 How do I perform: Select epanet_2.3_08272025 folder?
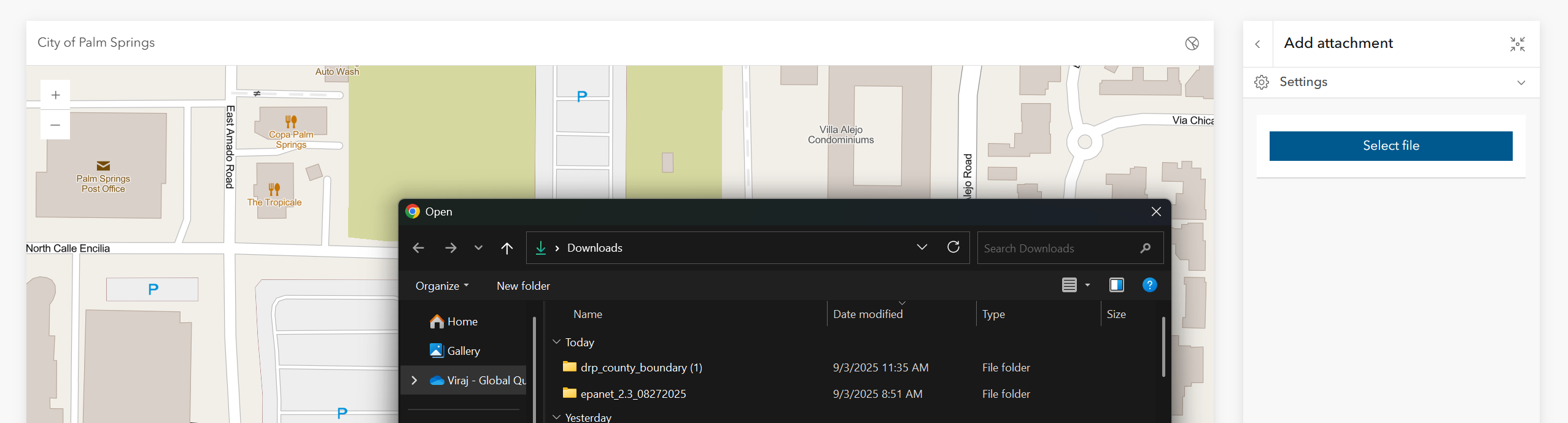633,394
